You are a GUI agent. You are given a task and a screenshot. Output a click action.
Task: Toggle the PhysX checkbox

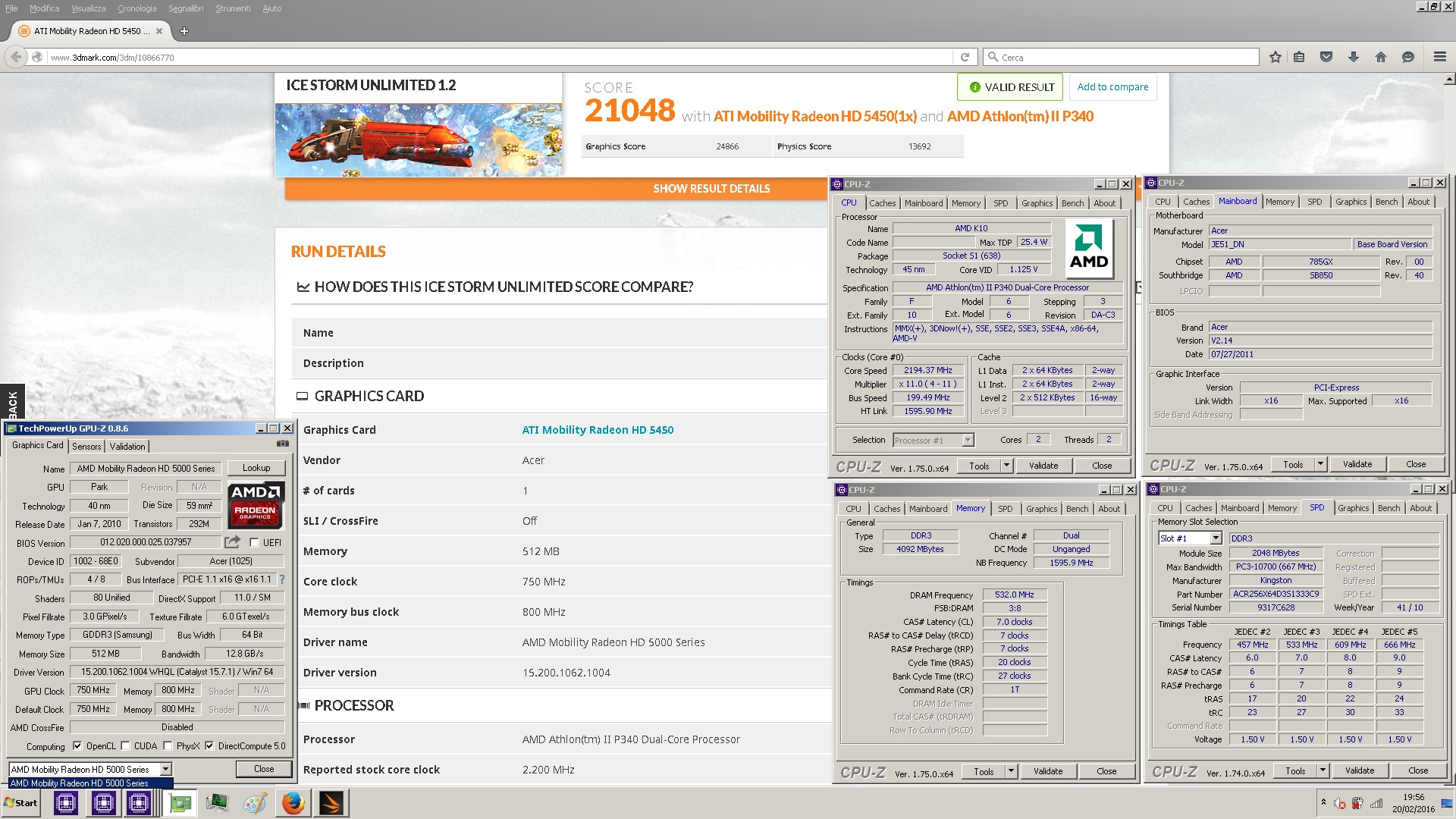click(168, 746)
